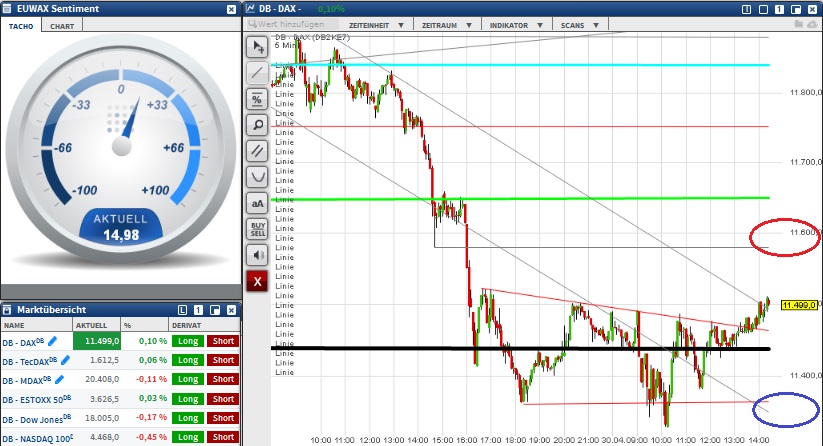Open the DB - DAX instrument link
The width and height of the screenshot is (823, 446).
pyautogui.click(x=23, y=342)
